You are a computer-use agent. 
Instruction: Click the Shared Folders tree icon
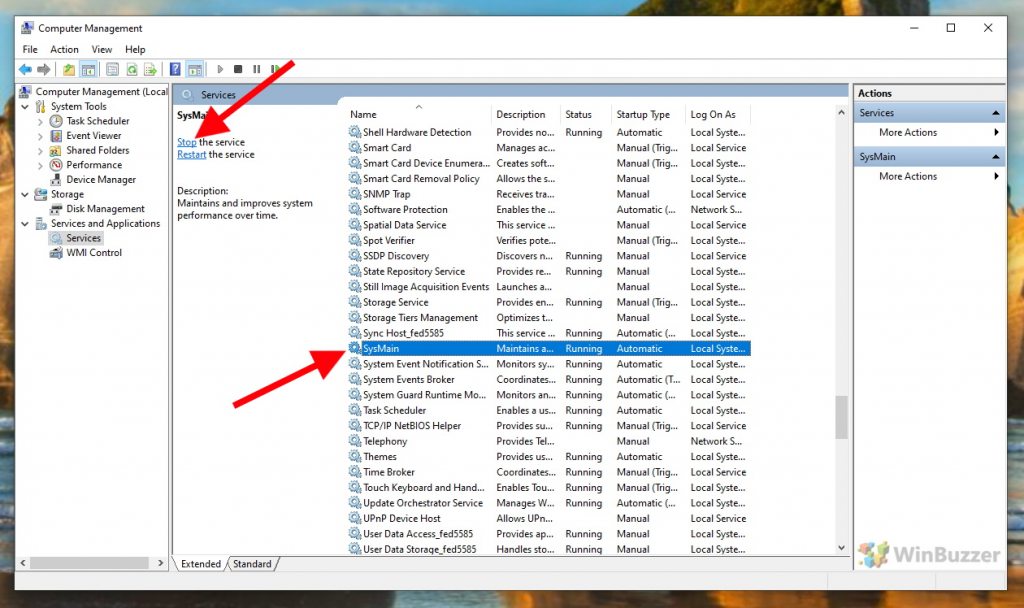pos(56,150)
